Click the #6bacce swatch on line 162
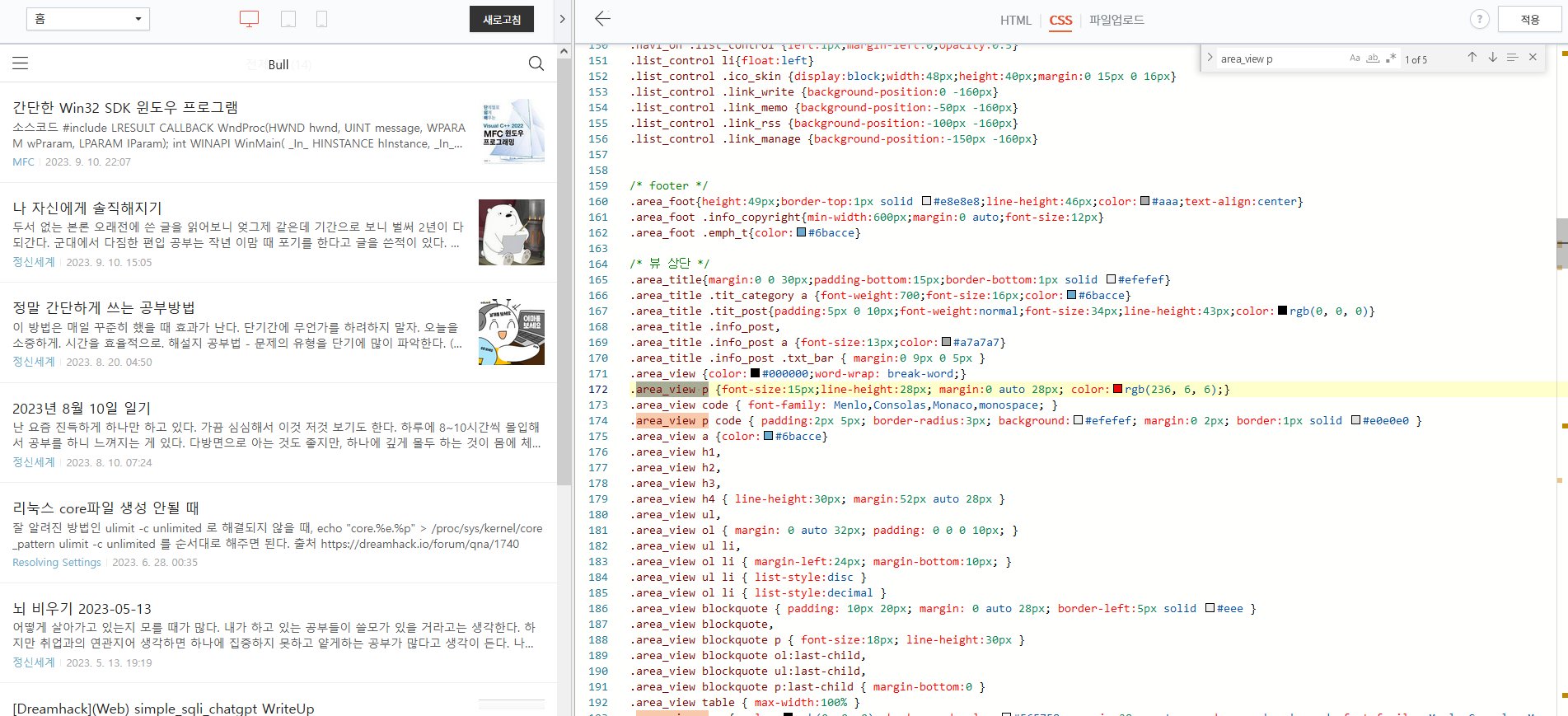This screenshot has width=1568, height=716. [x=801, y=232]
